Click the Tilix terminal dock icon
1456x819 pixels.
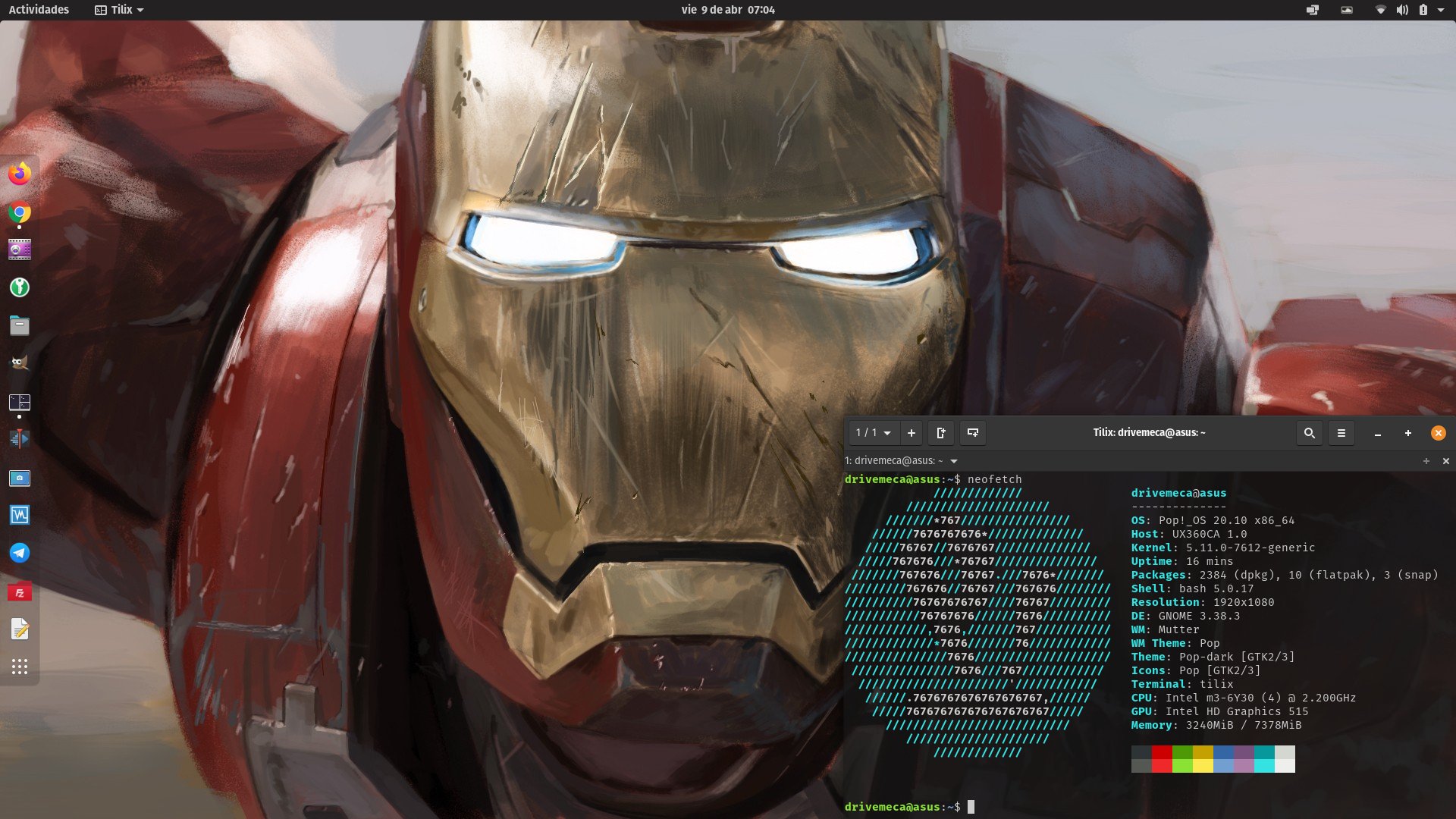click(20, 402)
